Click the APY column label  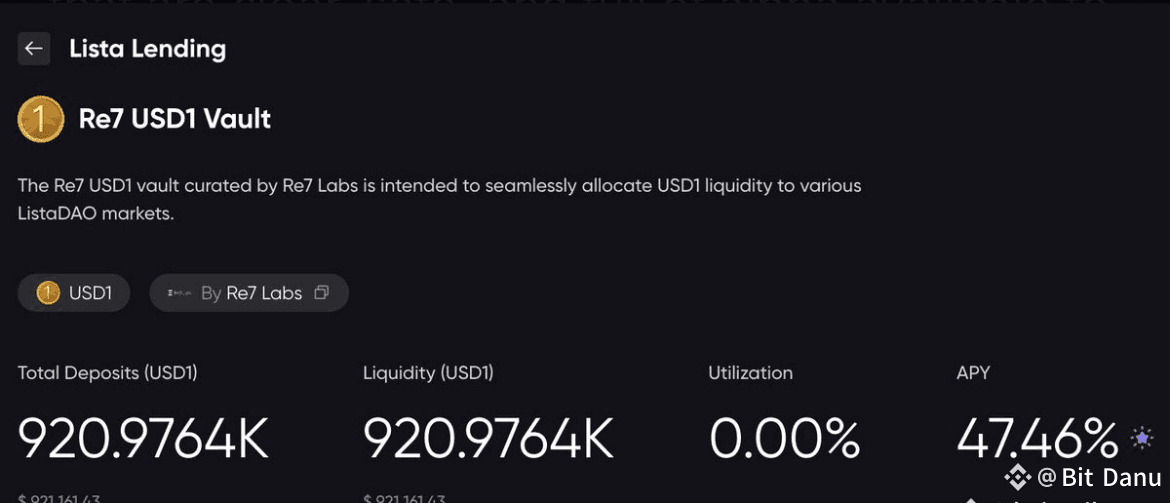973,373
